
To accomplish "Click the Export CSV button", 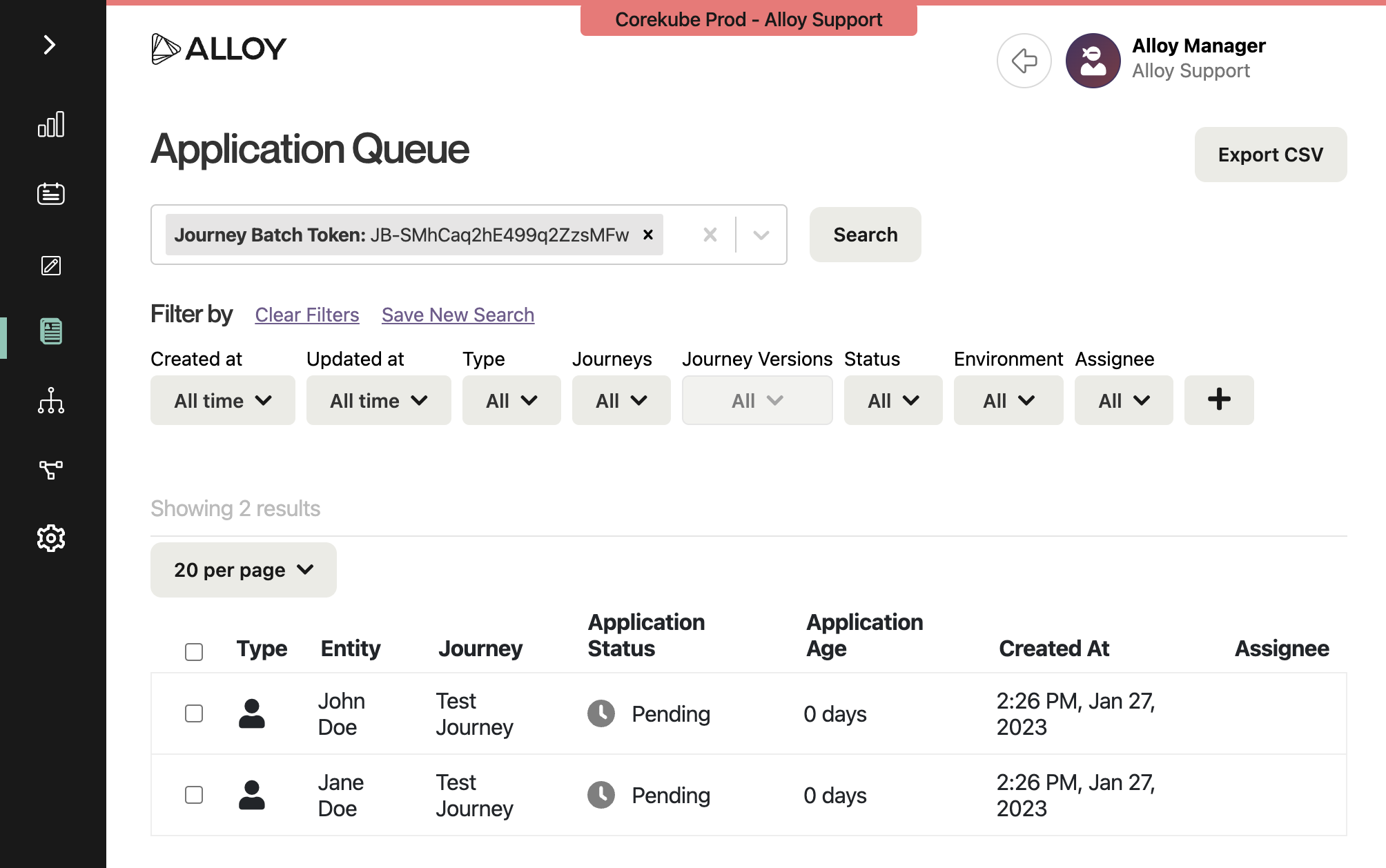I will pos(1271,155).
